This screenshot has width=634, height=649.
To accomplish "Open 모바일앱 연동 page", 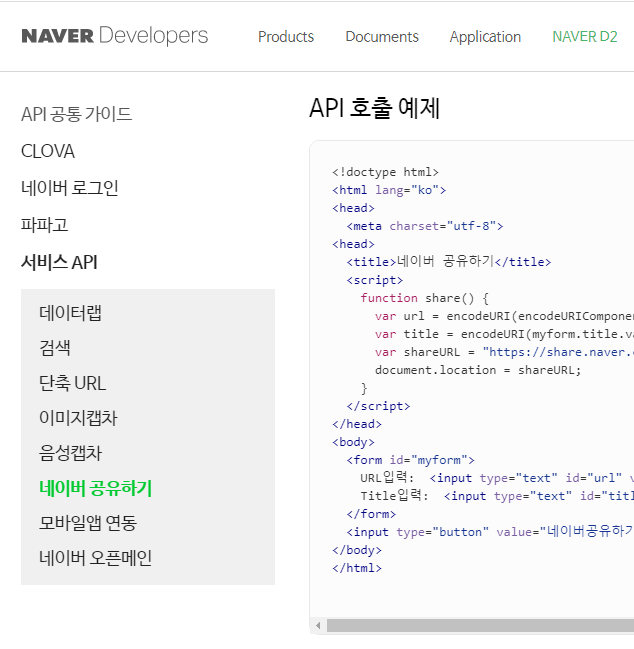I will click(88, 523).
